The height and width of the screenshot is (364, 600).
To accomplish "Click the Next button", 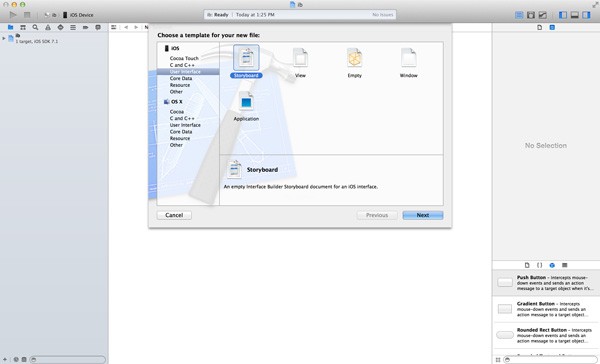I will click(423, 215).
